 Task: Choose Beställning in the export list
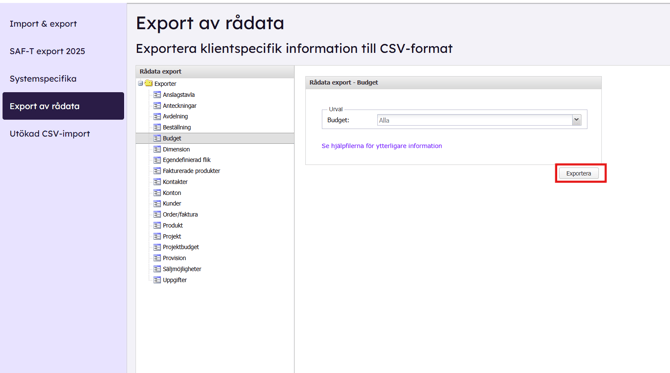coord(177,127)
